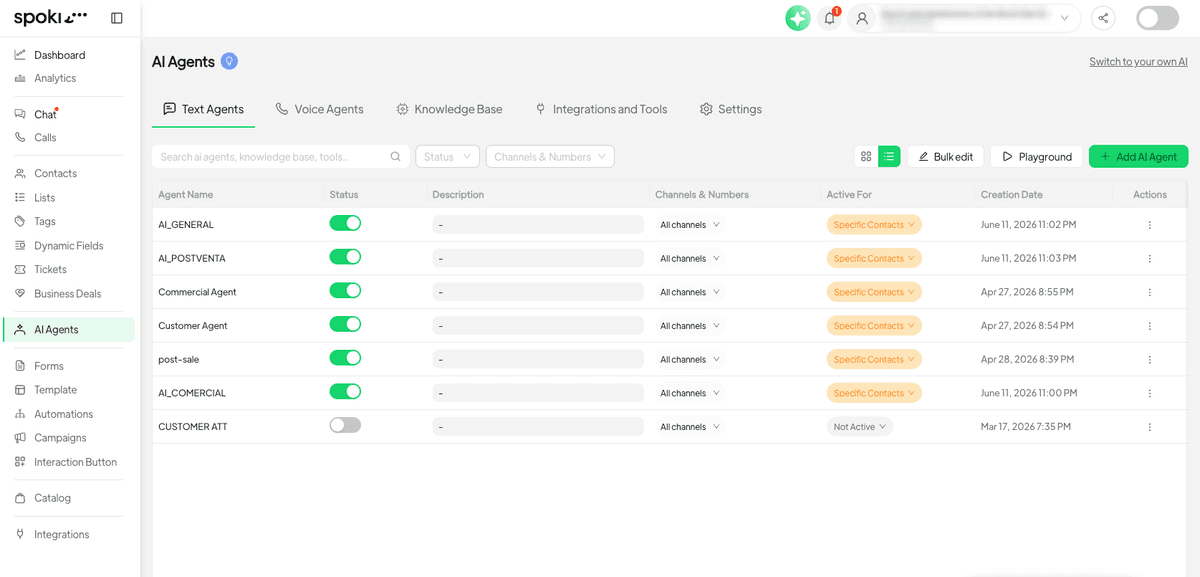Screen dimensions: 1200x577
Task: Open Dynamic Fields in sidebar
Action: 68,246
